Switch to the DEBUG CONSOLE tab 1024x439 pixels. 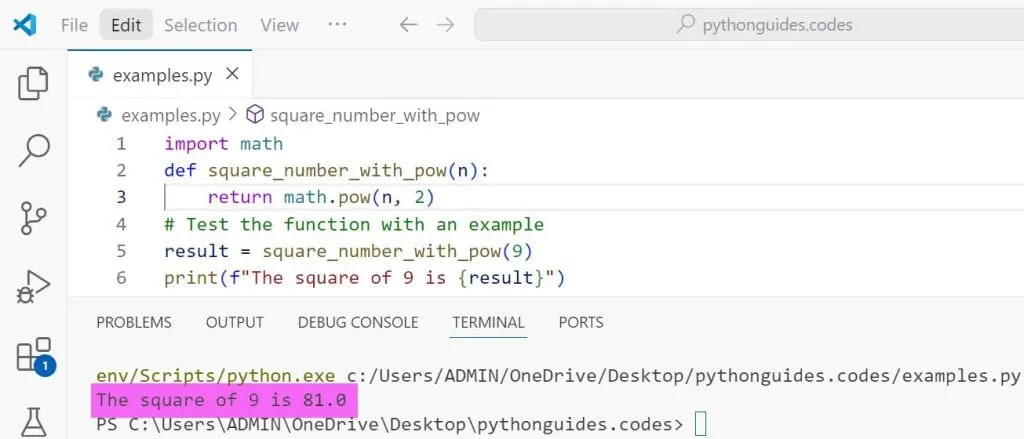point(358,322)
